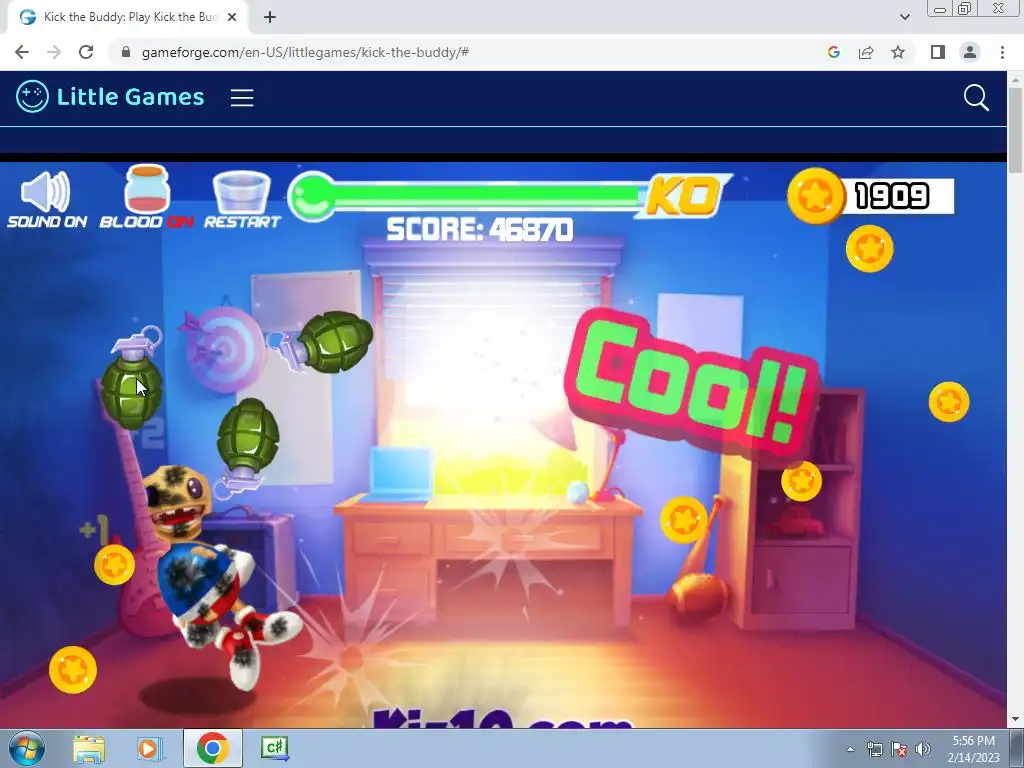Screen dimensions: 1024x768
Task: Collect the coin near the floor's left corner
Action: coord(73,669)
